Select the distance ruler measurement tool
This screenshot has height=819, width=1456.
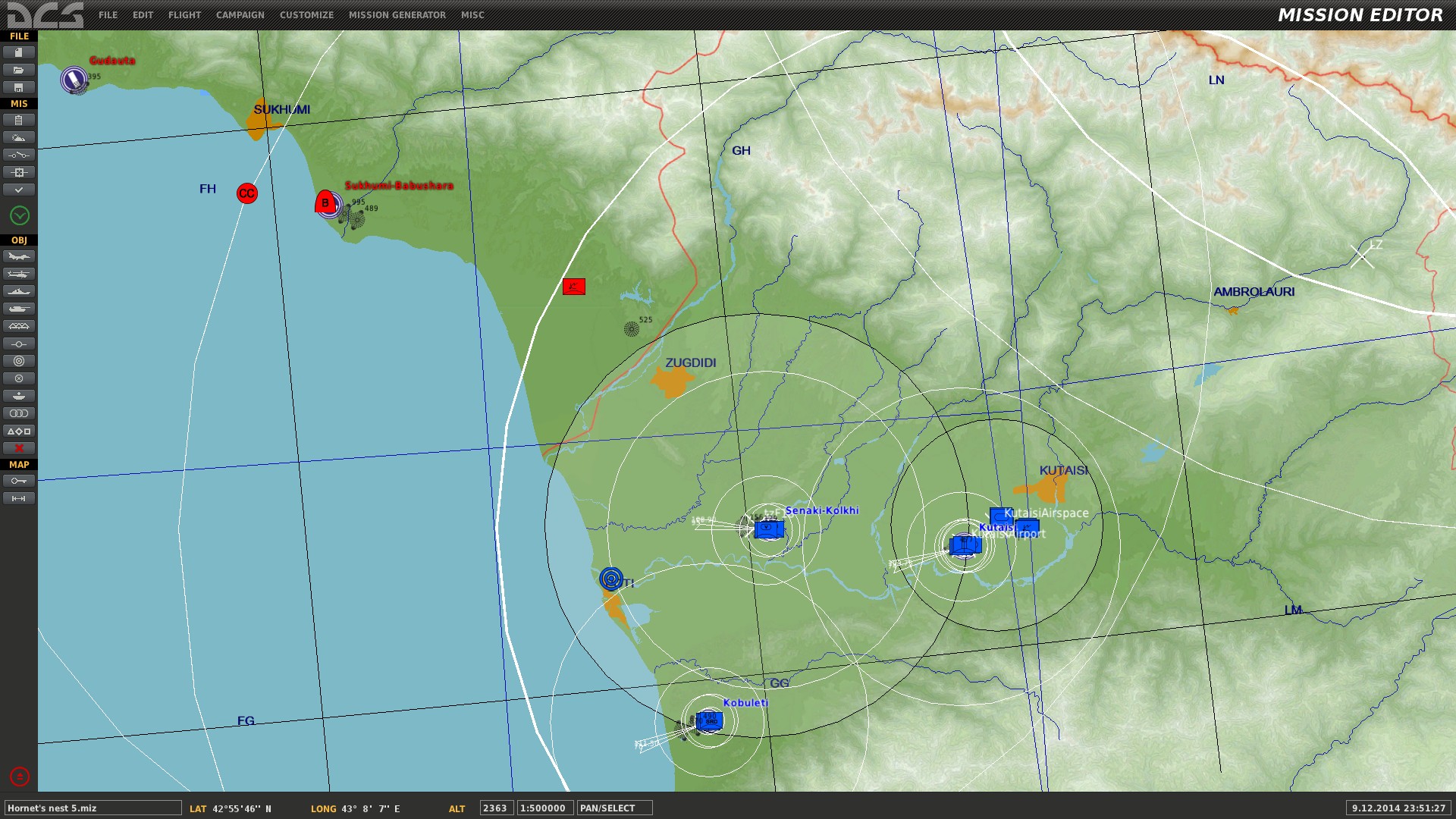coord(19,498)
